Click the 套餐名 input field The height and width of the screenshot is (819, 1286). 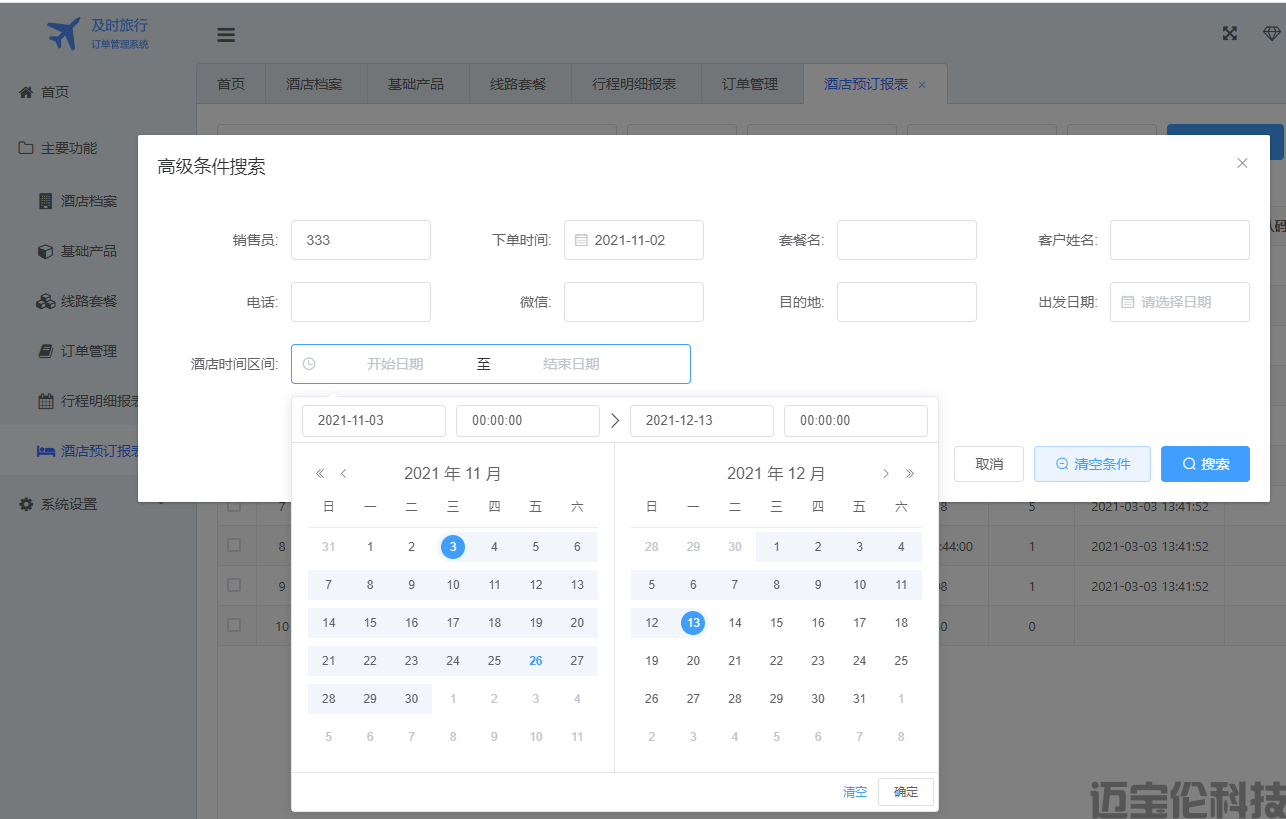pyautogui.click(x=907, y=240)
